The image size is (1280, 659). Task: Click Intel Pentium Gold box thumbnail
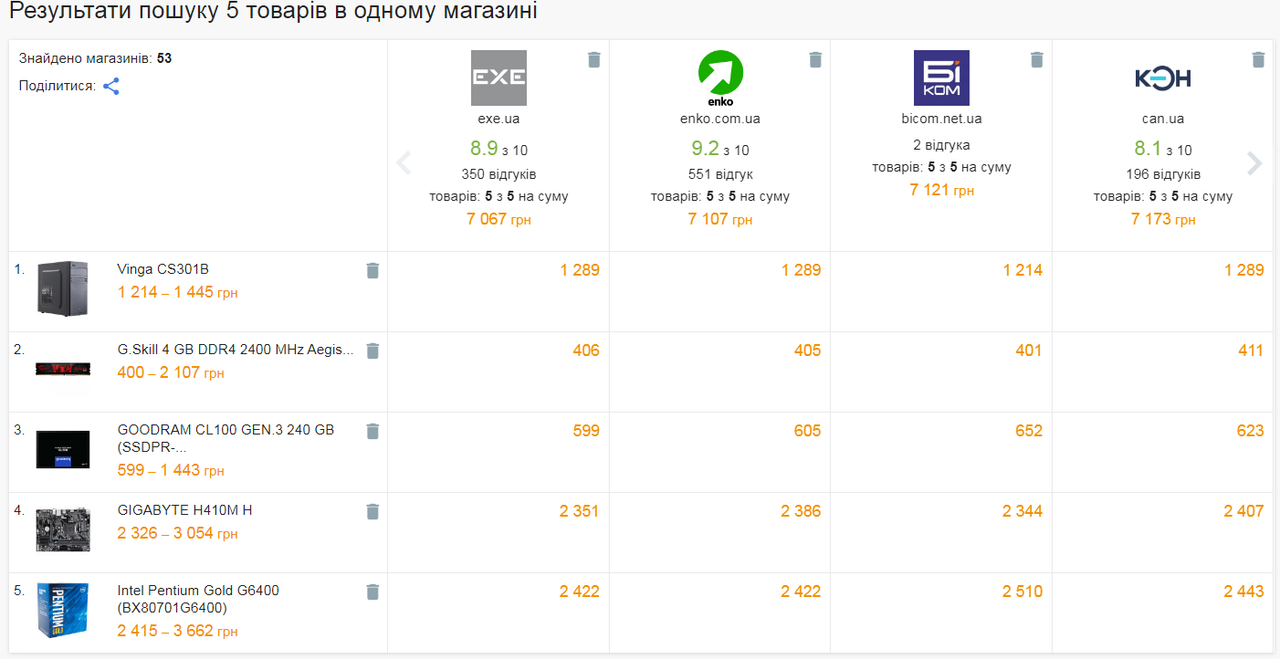(x=63, y=610)
